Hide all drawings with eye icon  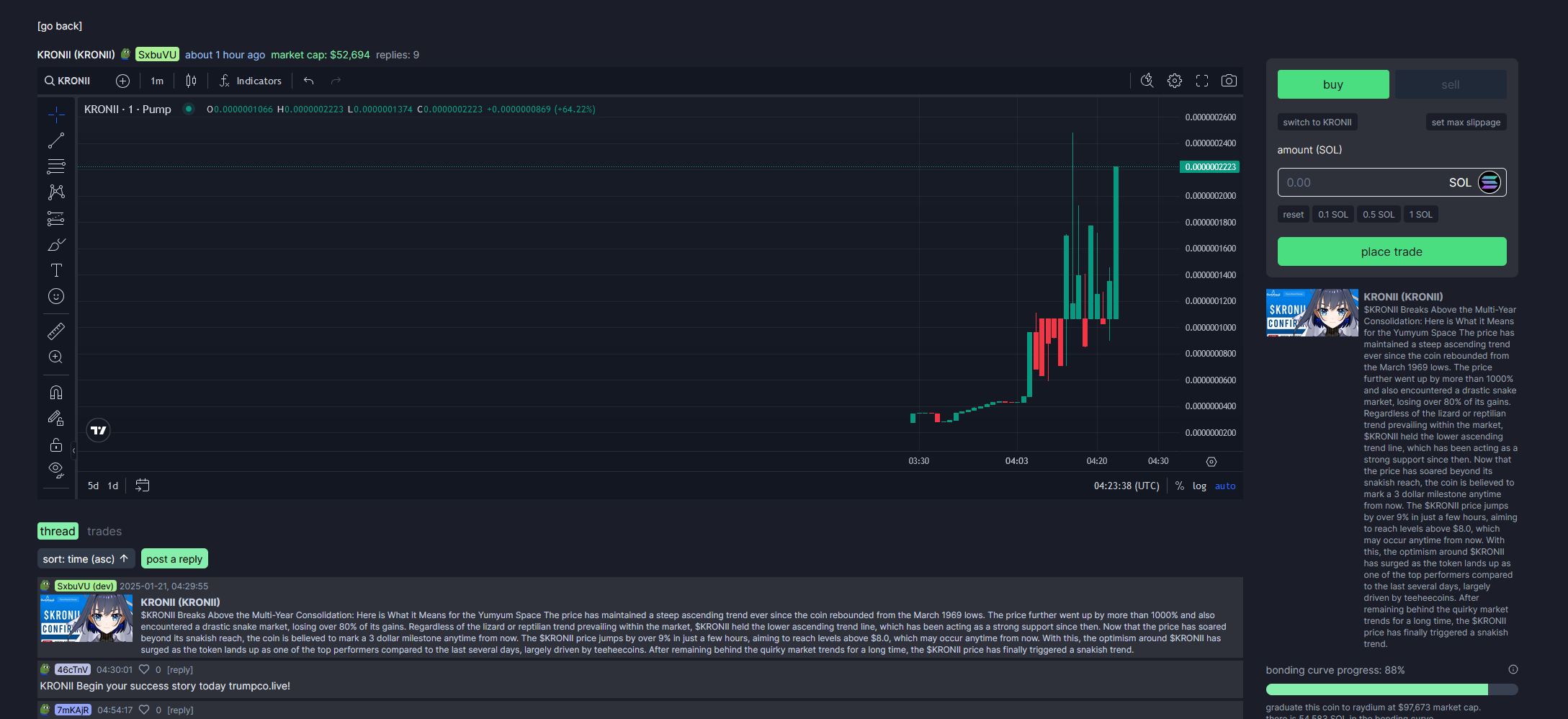56,470
